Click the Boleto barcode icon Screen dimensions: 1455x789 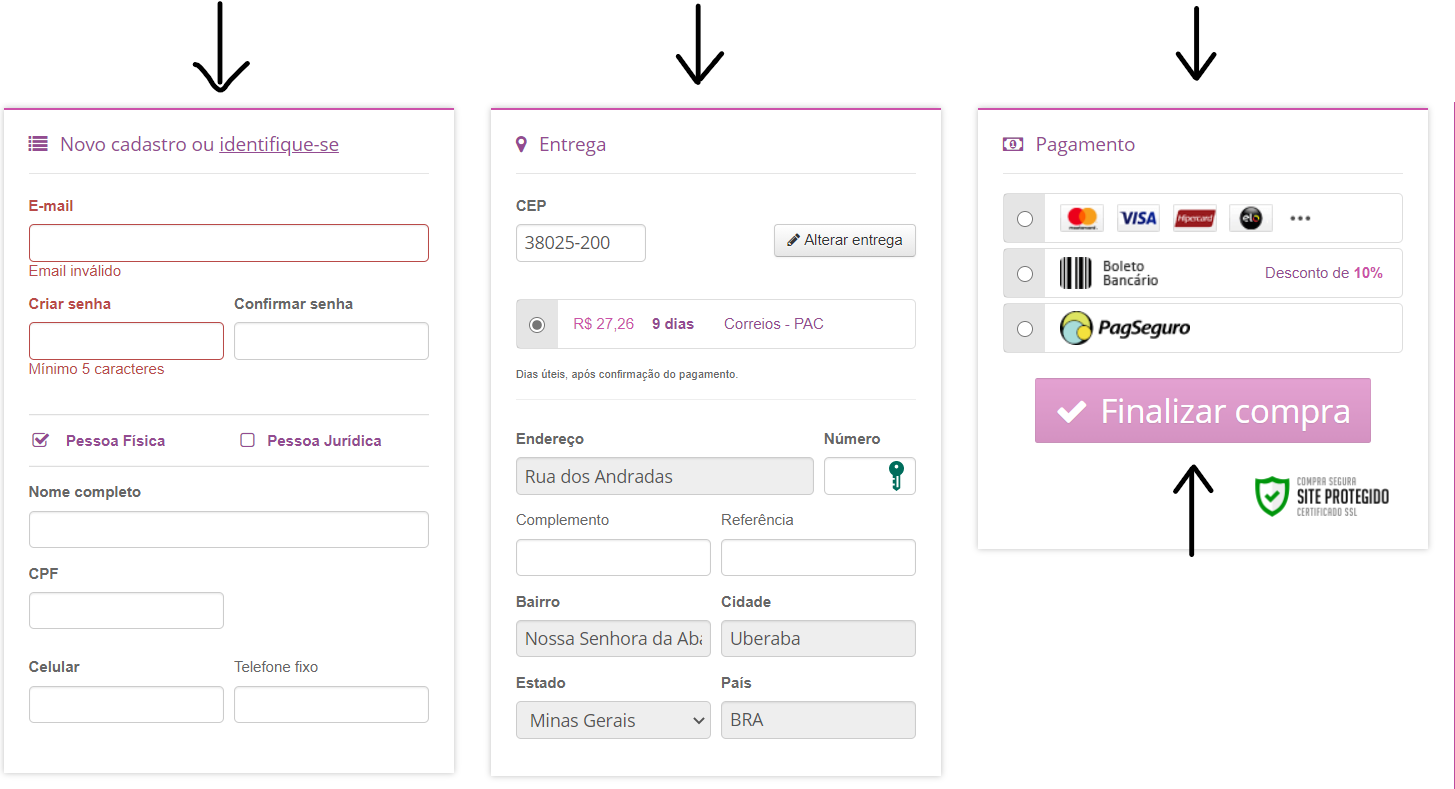click(1076, 273)
